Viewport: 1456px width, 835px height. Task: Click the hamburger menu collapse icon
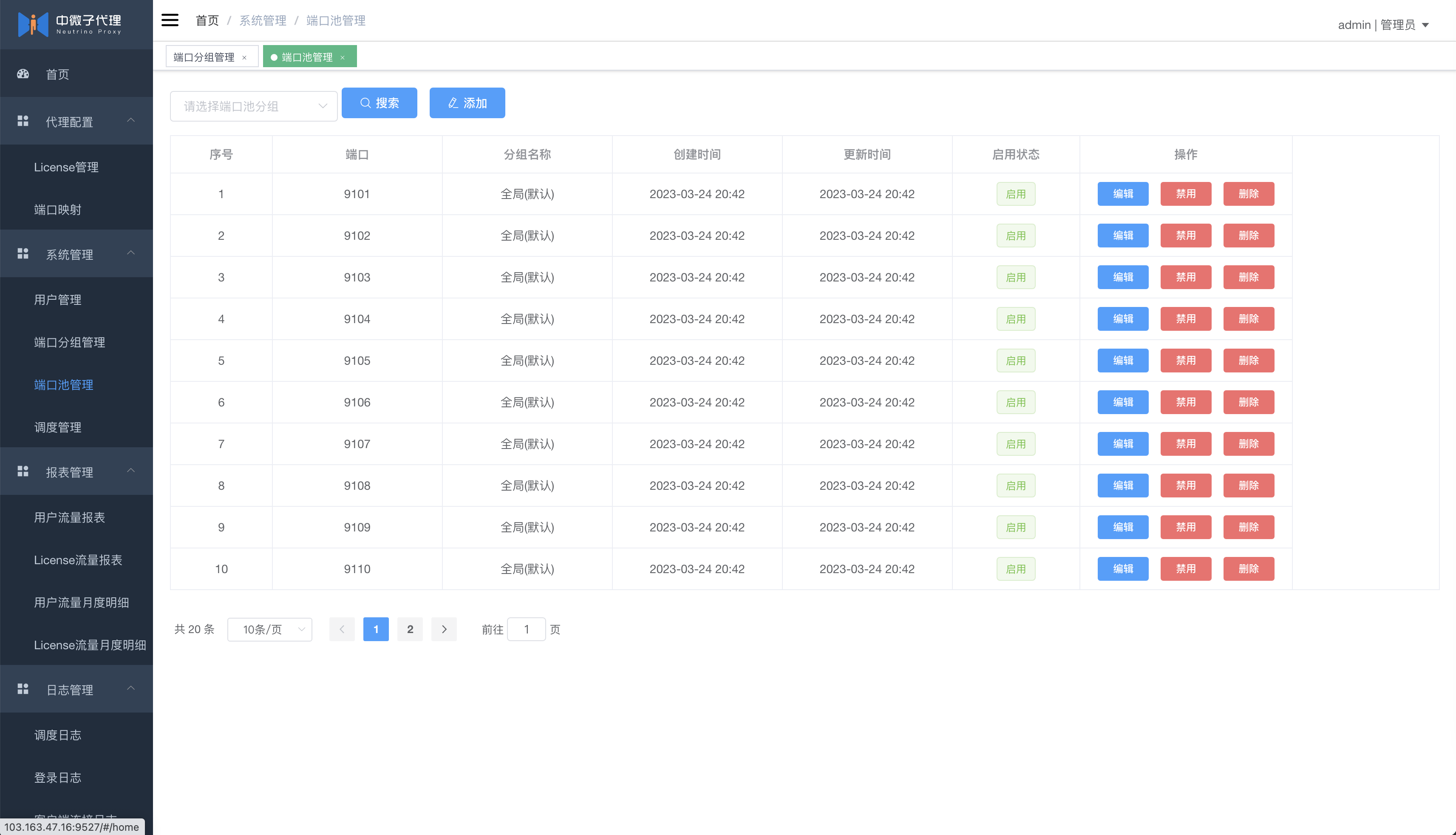170,21
